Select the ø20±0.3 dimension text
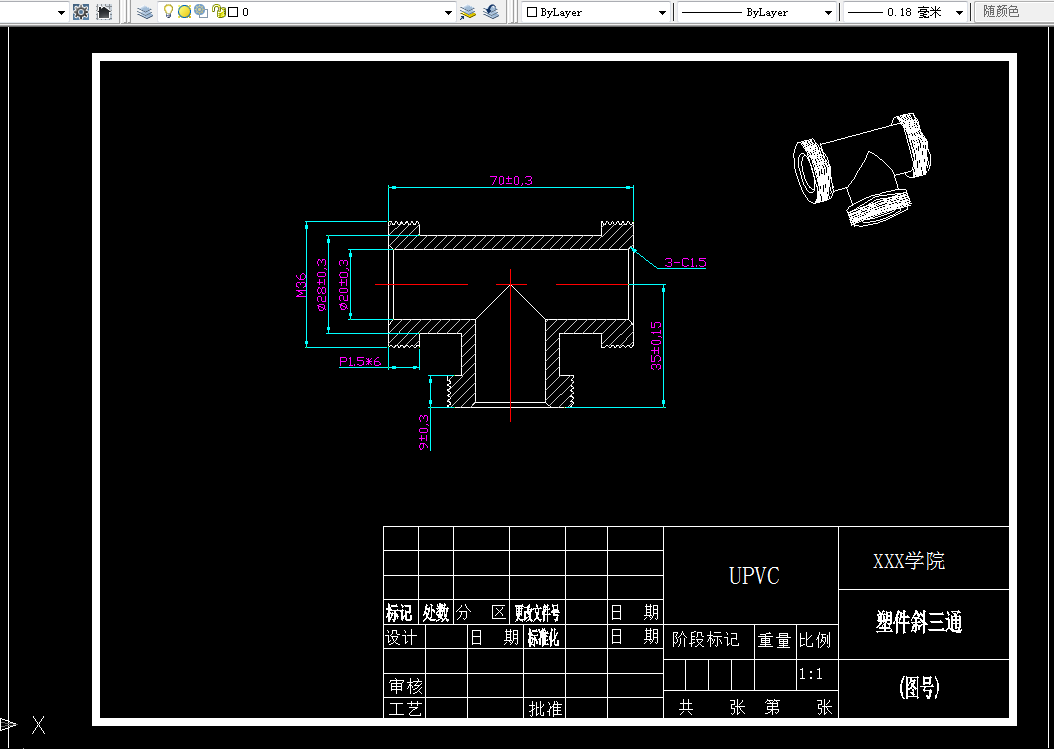The width and height of the screenshot is (1054, 749). coord(343,284)
